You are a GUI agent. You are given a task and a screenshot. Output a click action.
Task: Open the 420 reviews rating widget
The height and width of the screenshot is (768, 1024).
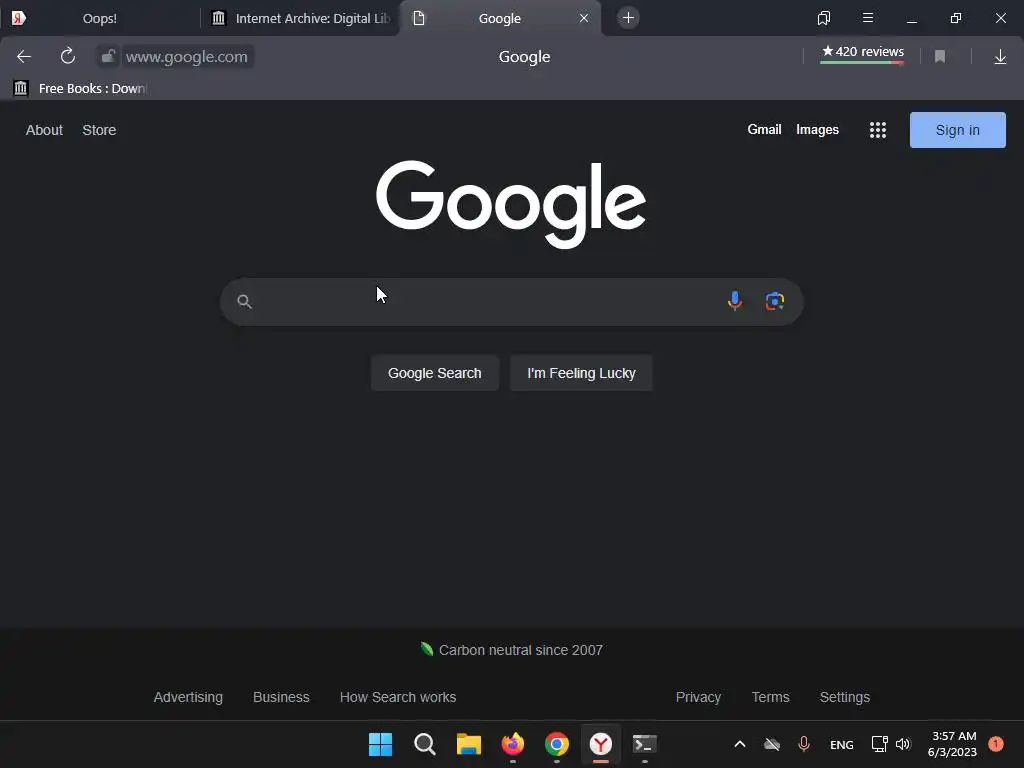[862, 54]
